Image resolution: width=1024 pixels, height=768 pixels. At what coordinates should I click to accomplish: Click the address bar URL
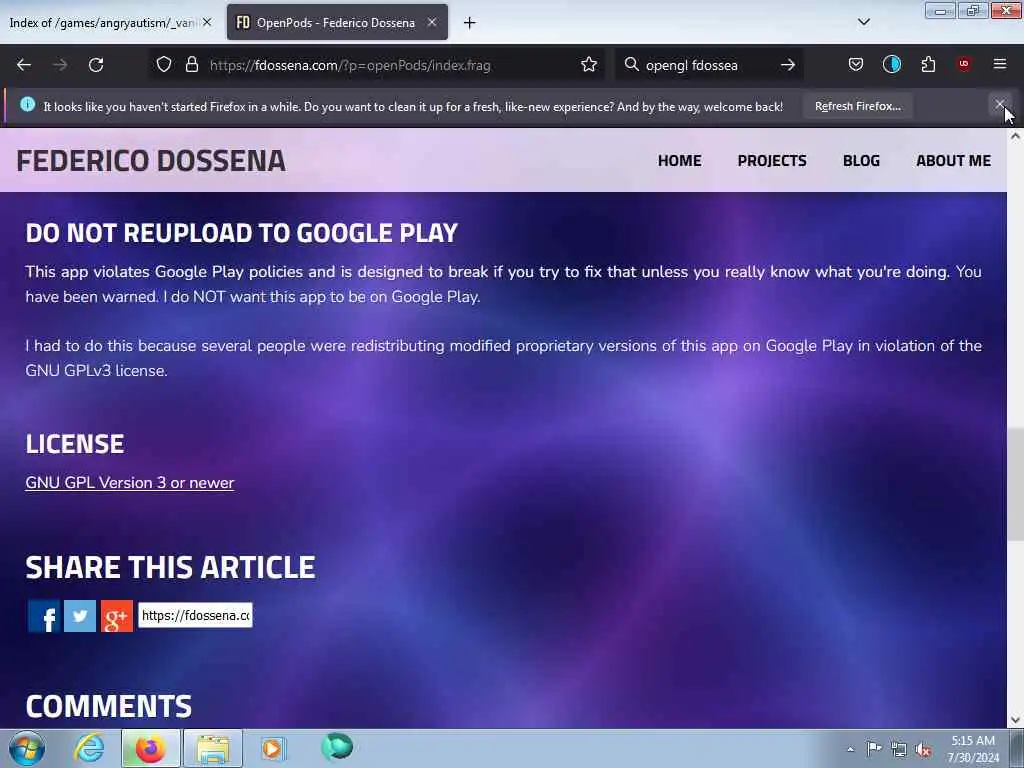349,65
